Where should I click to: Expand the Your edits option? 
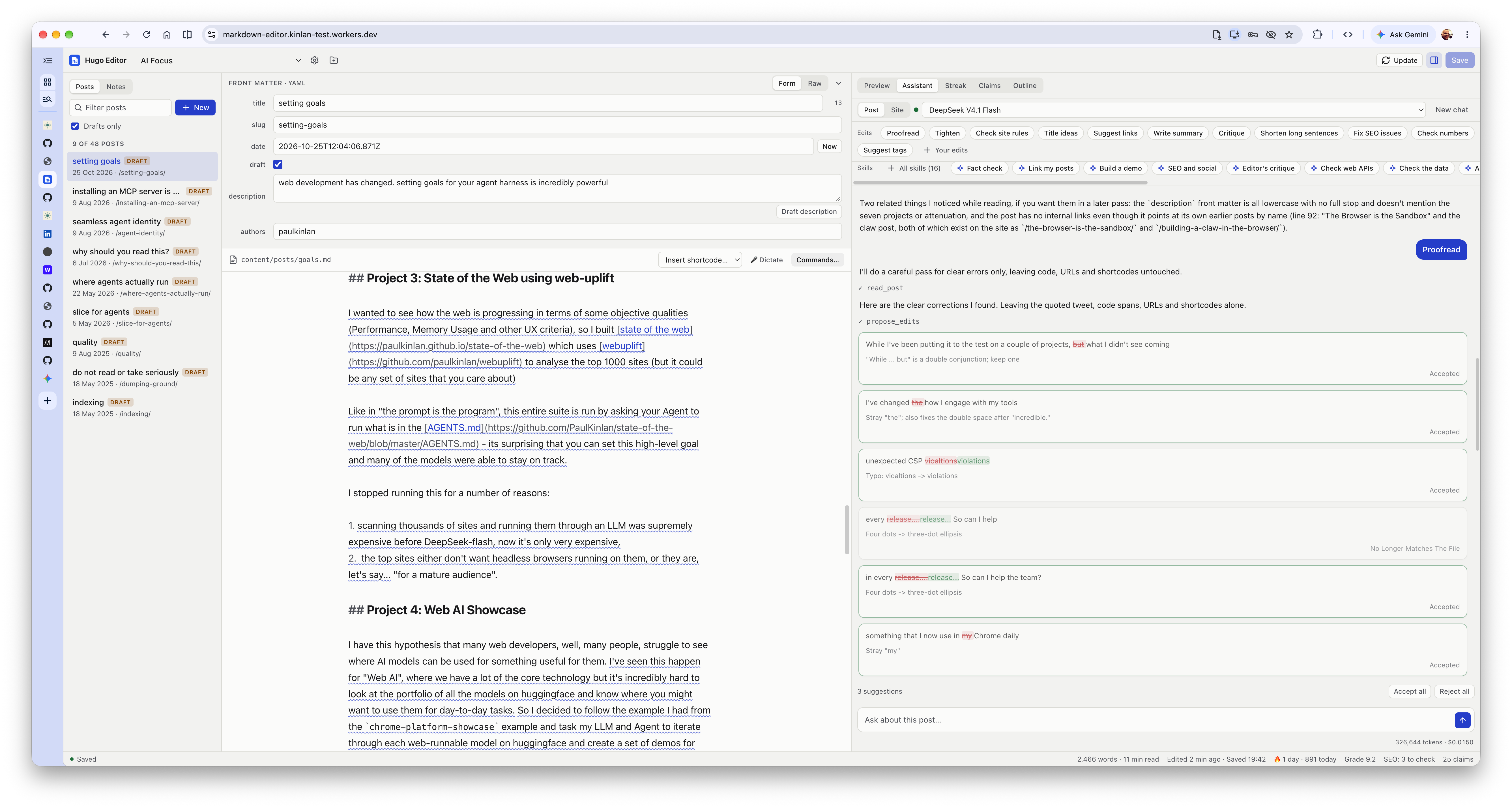[x=945, y=150]
